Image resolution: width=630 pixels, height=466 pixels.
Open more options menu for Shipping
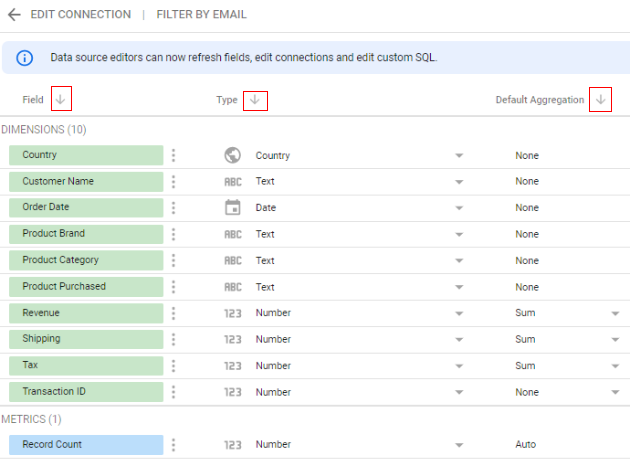pos(174,339)
